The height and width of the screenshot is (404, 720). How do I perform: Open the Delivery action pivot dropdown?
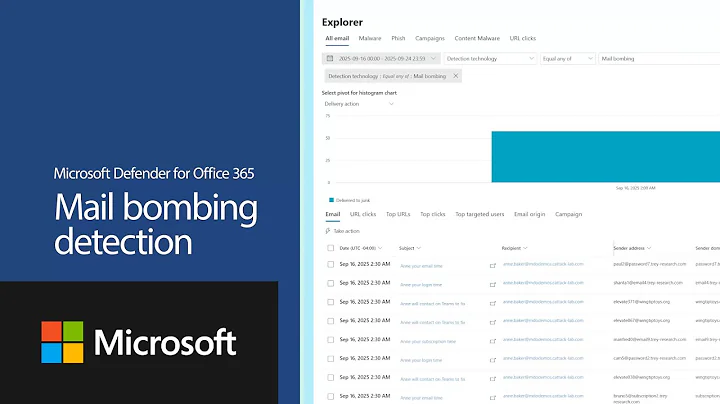coord(359,104)
